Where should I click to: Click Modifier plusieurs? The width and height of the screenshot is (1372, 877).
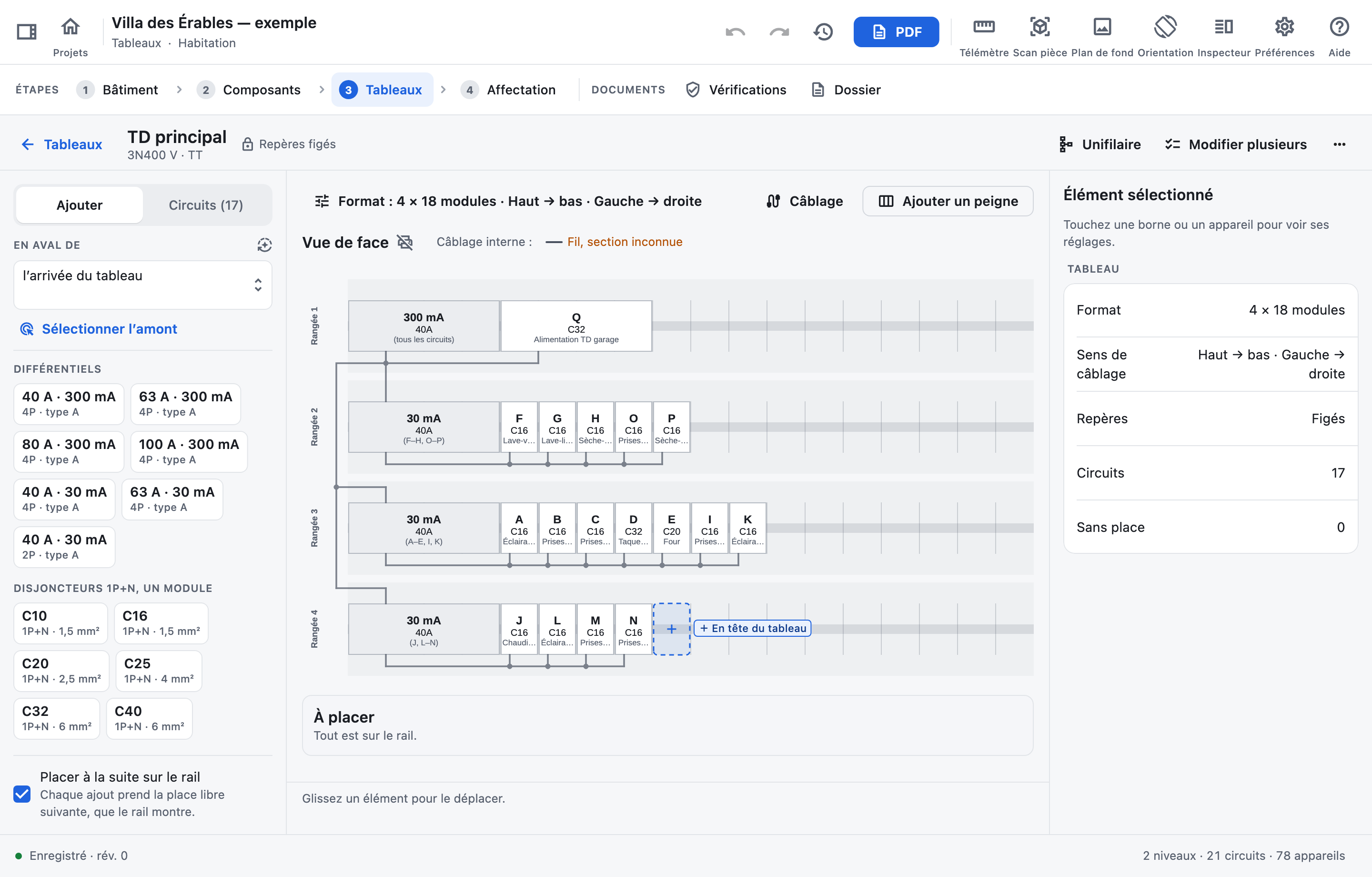(x=1235, y=144)
